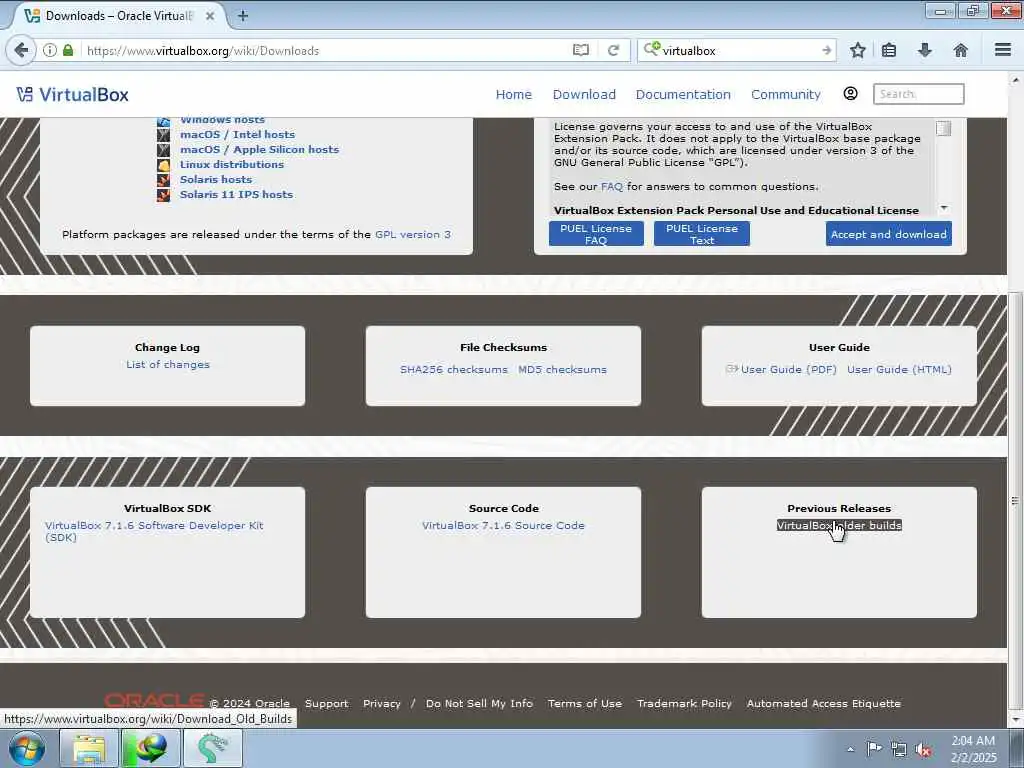Click the PUEL License FAQ button
The width and height of the screenshot is (1024, 768).
click(596, 234)
